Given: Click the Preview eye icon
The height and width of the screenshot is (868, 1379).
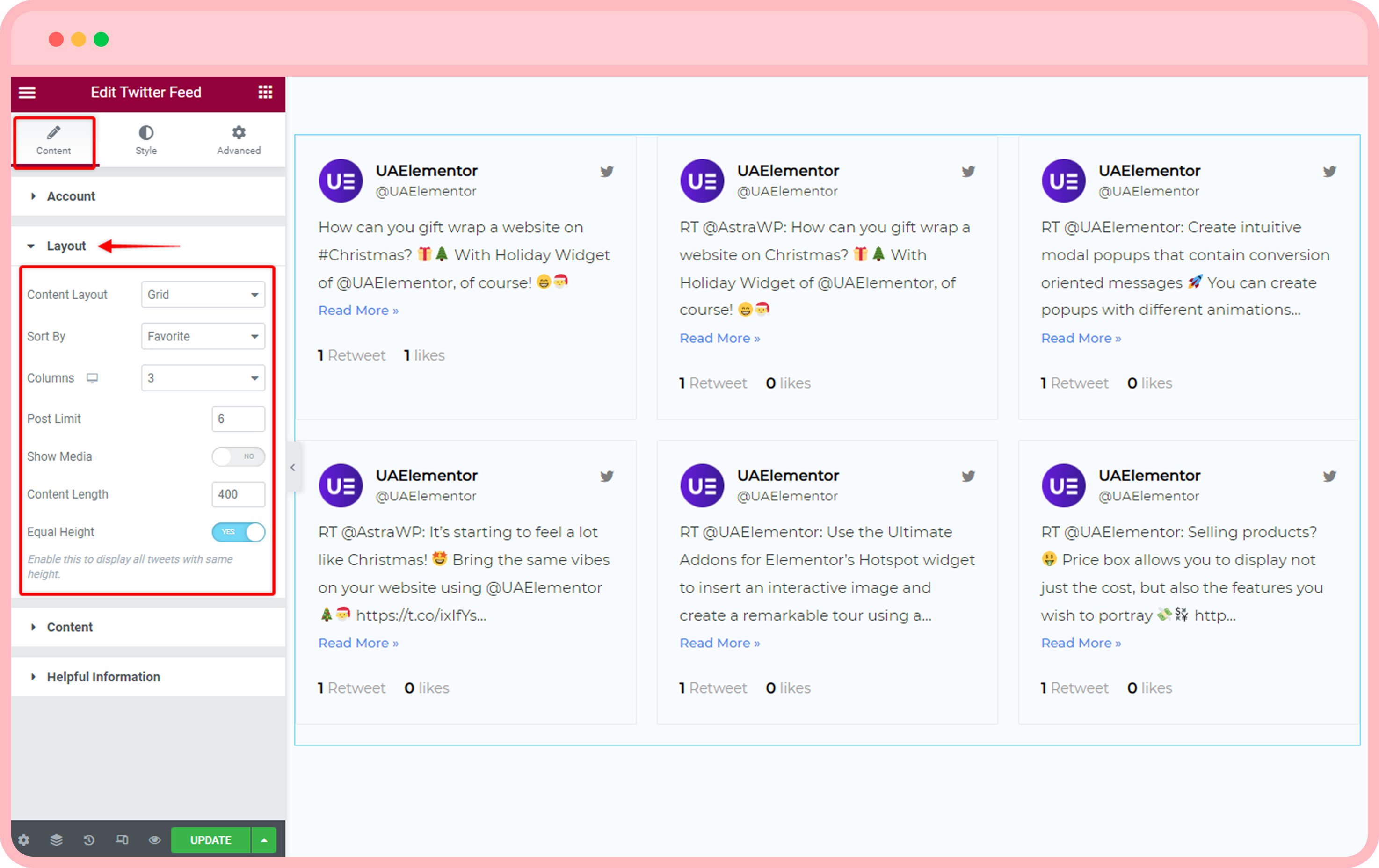Looking at the screenshot, I should pos(155,839).
